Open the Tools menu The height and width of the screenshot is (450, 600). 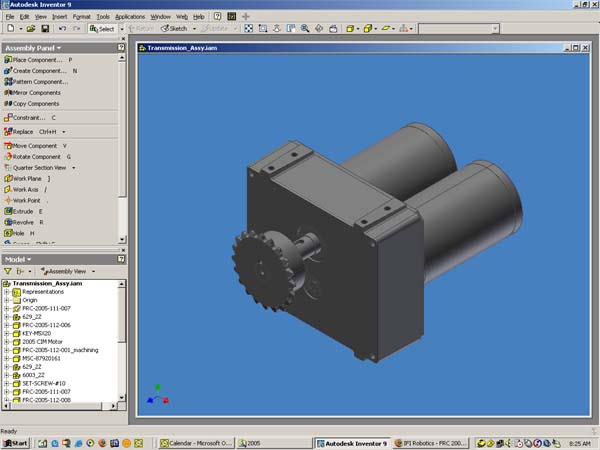pos(103,16)
